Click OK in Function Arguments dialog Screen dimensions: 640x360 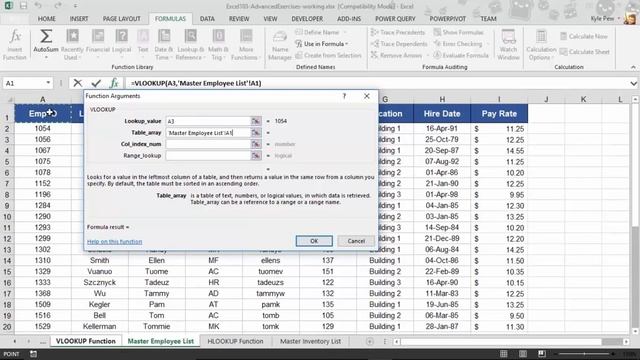point(314,241)
